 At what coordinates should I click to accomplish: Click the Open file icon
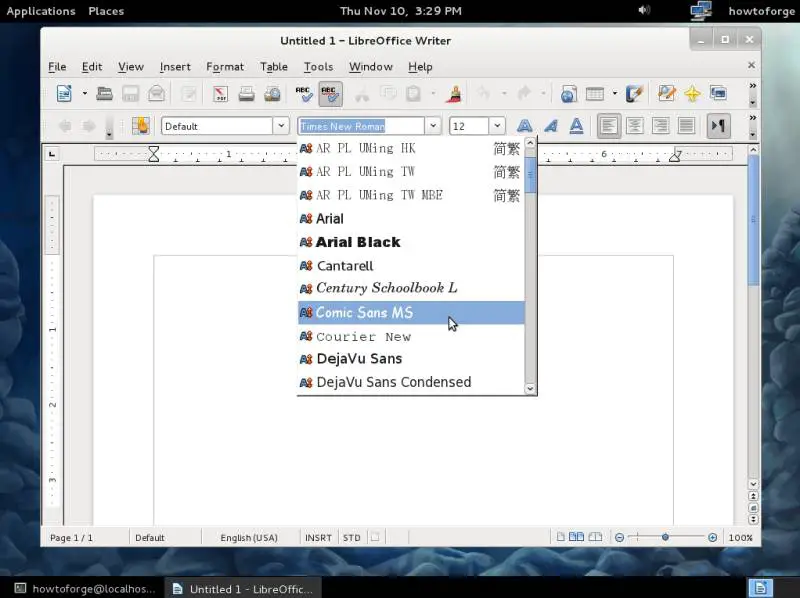[105, 93]
